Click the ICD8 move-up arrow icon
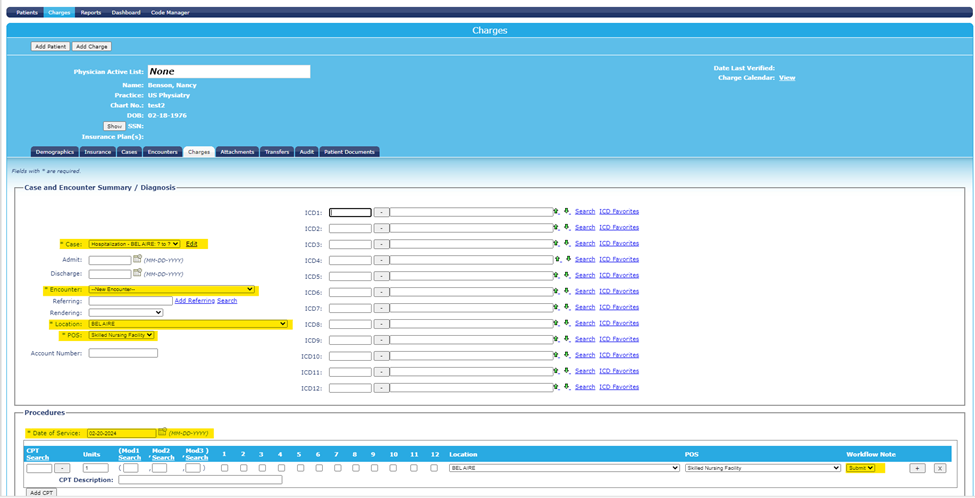The image size is (975, 498). click(557, 323)
